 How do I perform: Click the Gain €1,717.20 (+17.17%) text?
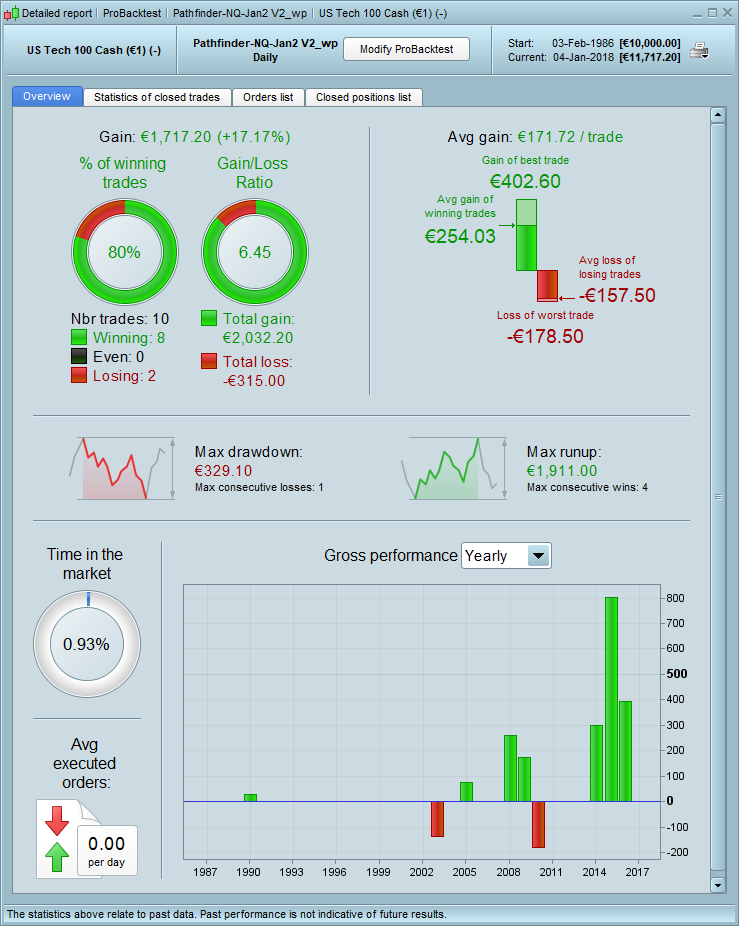[x=195, y=136]
